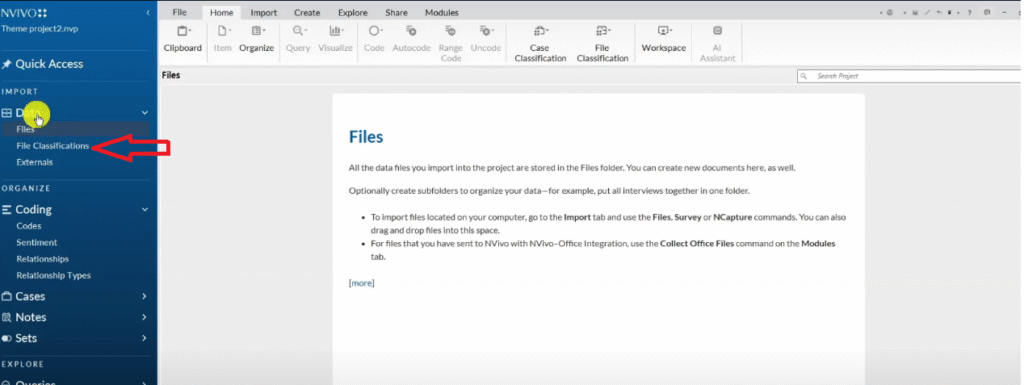Screen dimensions: 1024x385
Task: Switch to the Import ribbon tab
Action: pos(264,12)
